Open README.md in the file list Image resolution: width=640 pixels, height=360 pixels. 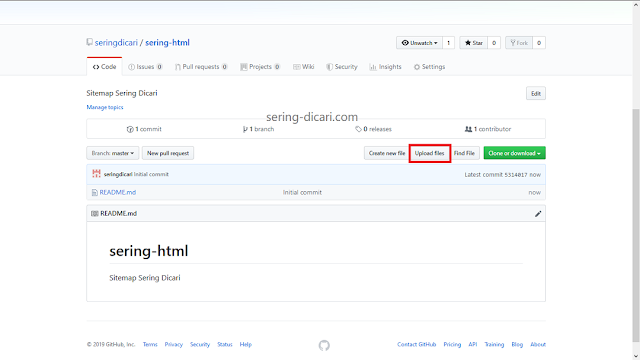[x=118, y=192]
